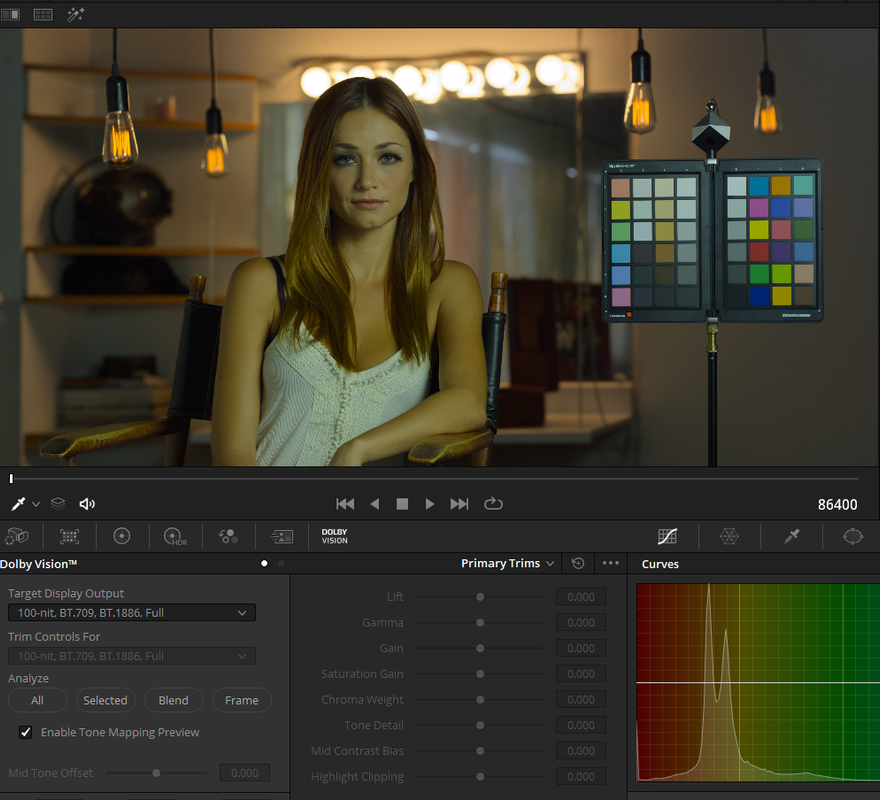This screenshot has height=800, width=880.
Task: Switch to the second Dolby Vision page dot
Action: 281,563
